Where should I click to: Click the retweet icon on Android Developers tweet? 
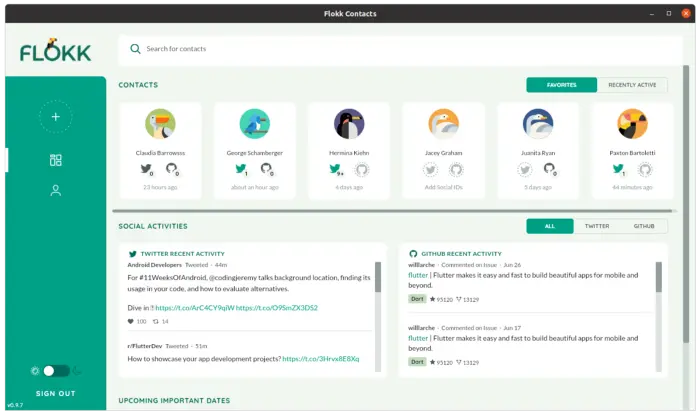pos(155,321)
